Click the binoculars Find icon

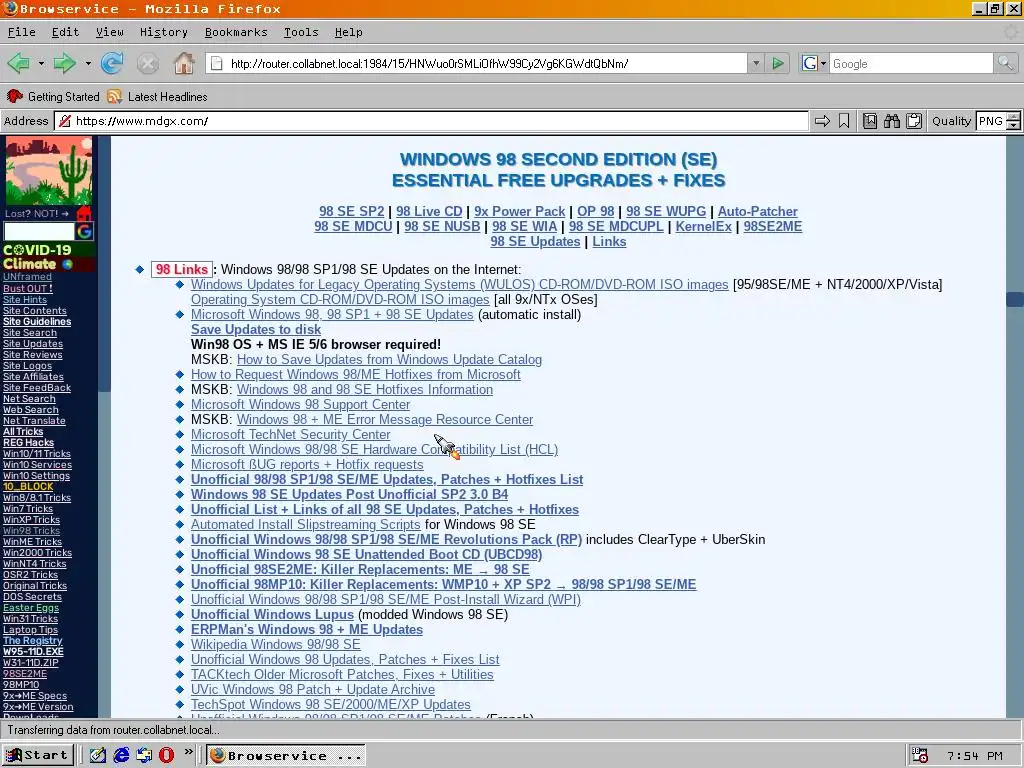point(892,121)
